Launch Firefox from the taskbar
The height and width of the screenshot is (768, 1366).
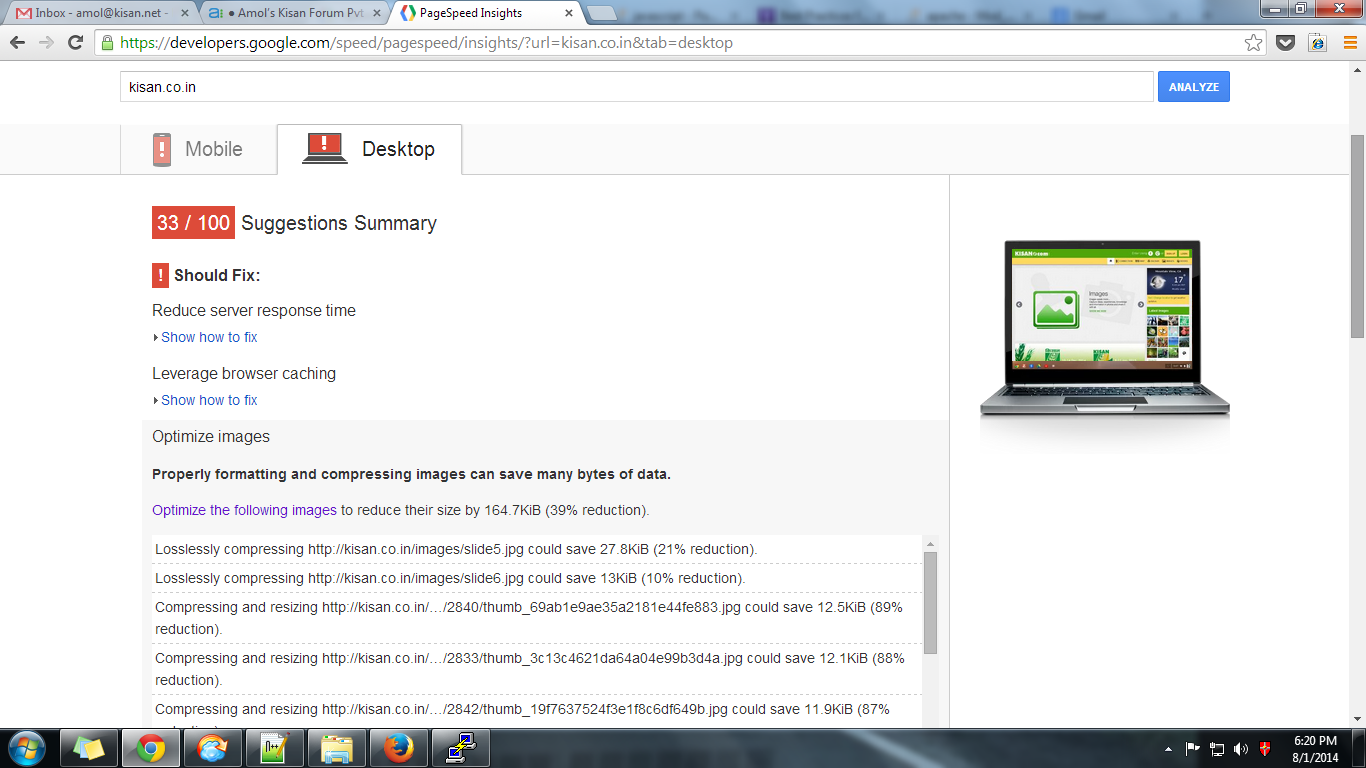(398, 748)
